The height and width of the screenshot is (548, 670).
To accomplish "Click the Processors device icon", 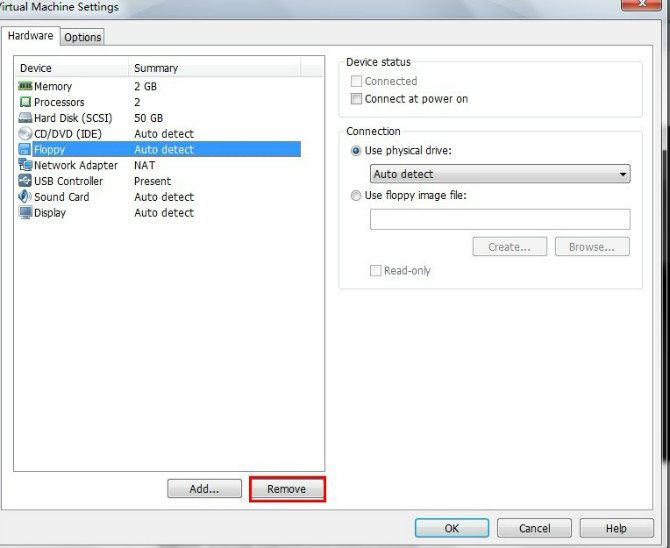I will (25, 102).
